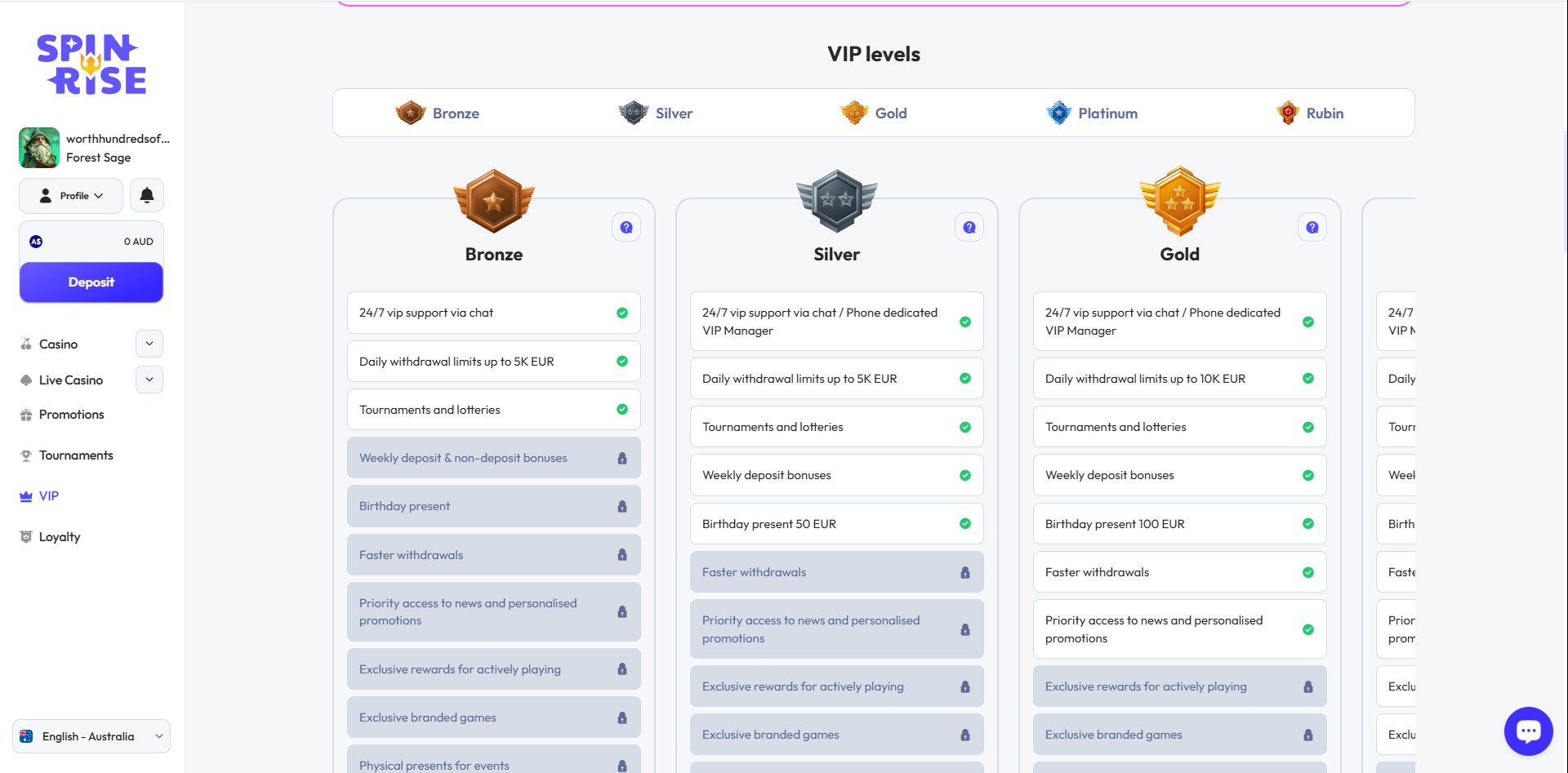Open the Profile dropdown

point(71,196)
